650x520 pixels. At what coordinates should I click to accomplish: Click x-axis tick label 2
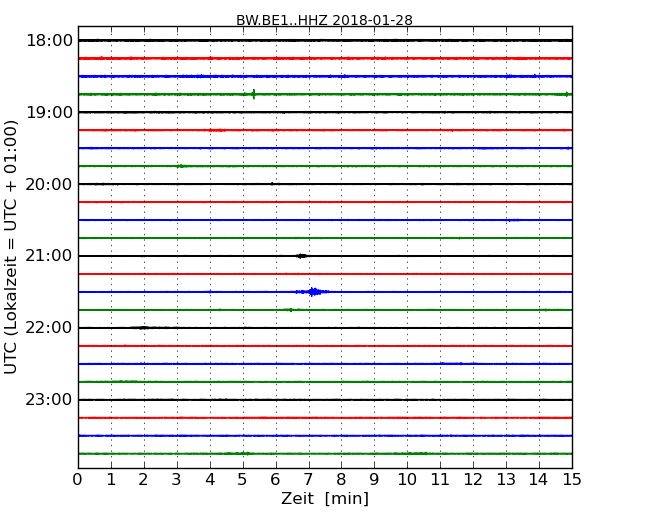tap(144, 480)
